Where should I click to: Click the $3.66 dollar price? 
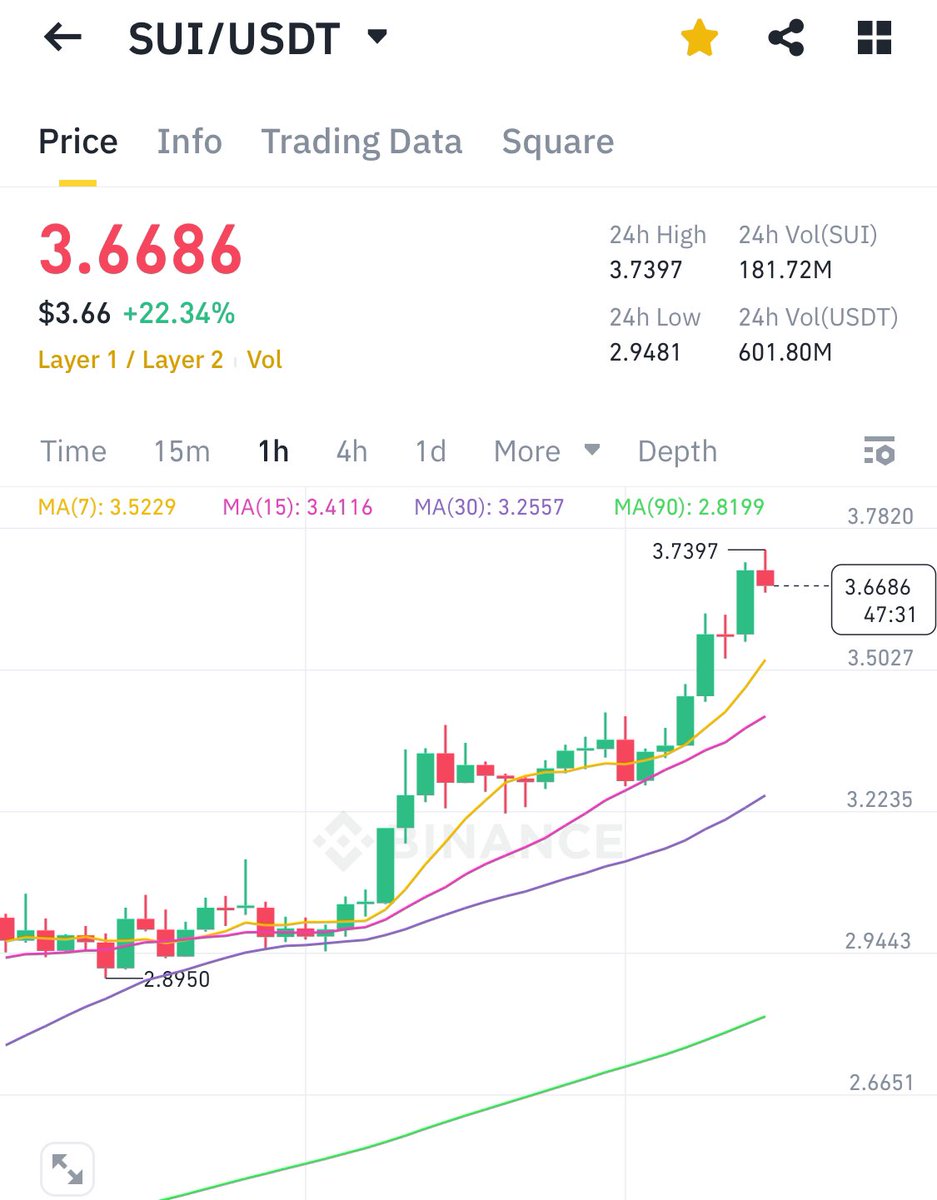(74, 314)
